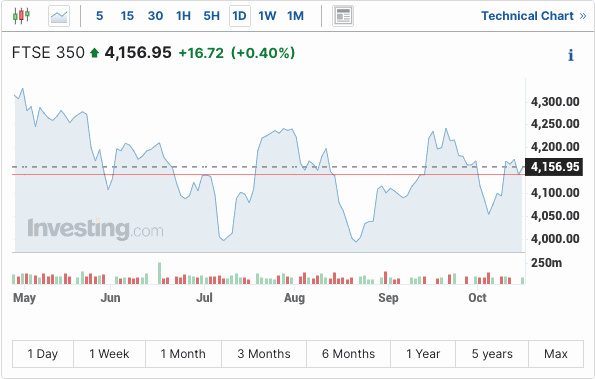Click the Sep axis label
Image resolution: width=595 pixels, height=379 pixels.
[388, 298]
